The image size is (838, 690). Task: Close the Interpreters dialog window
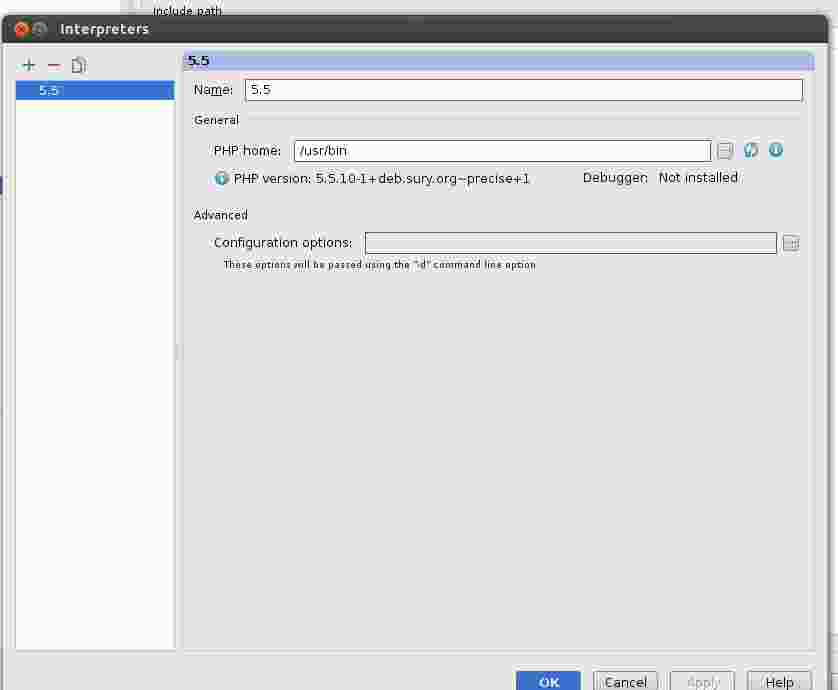pyautogui.click(x=21, y=29)
